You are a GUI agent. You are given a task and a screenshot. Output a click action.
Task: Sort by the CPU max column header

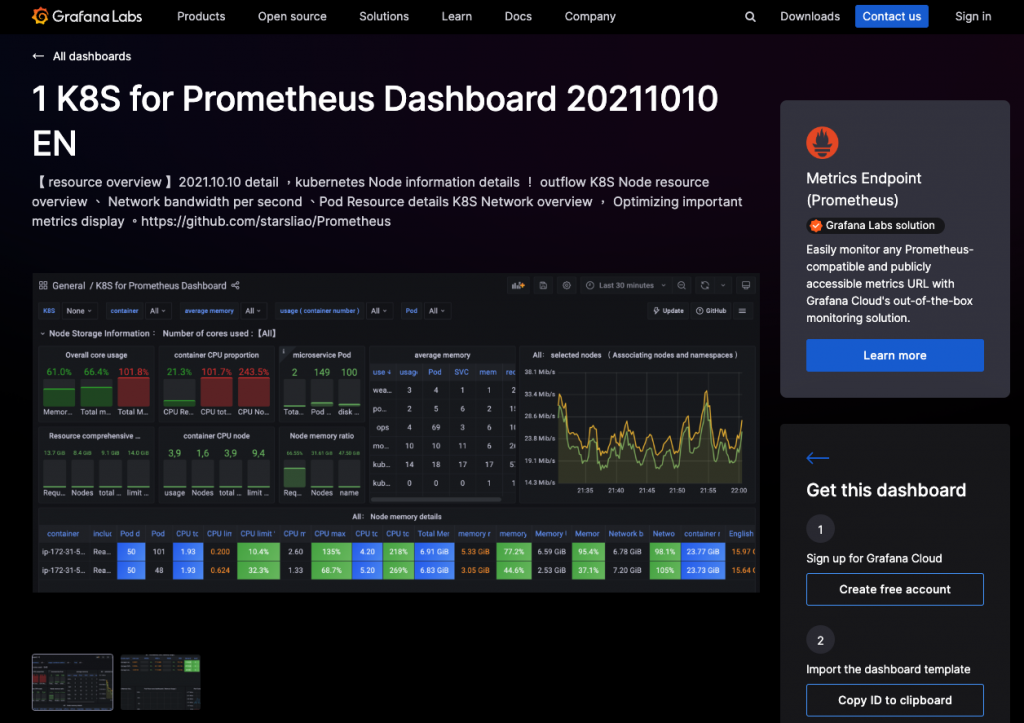click(x=330, y=534)
